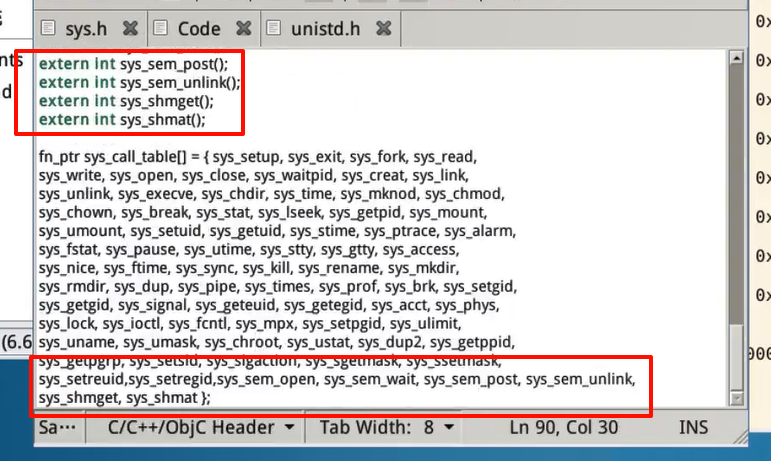Click on sys_sem_unlink in the call table

(x=580, y=379)
